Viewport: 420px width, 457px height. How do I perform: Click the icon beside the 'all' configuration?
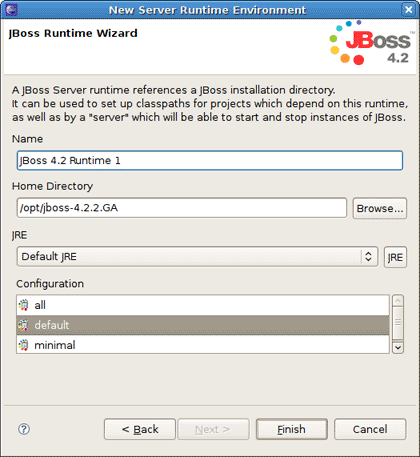point(23,305)
